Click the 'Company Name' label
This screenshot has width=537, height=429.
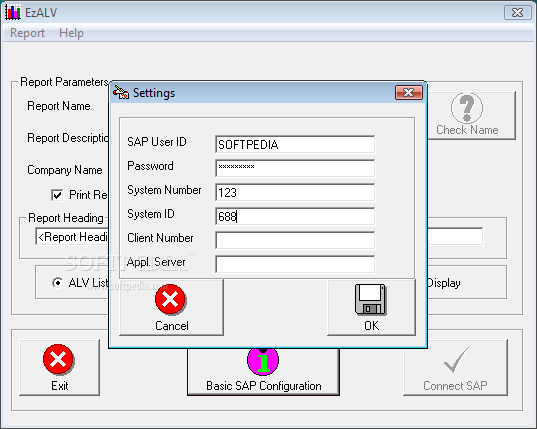point(64,170)
